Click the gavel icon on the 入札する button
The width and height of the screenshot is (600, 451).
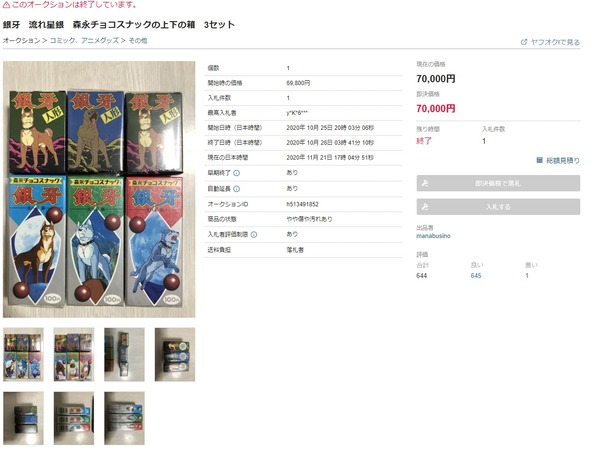click(425, 207)
